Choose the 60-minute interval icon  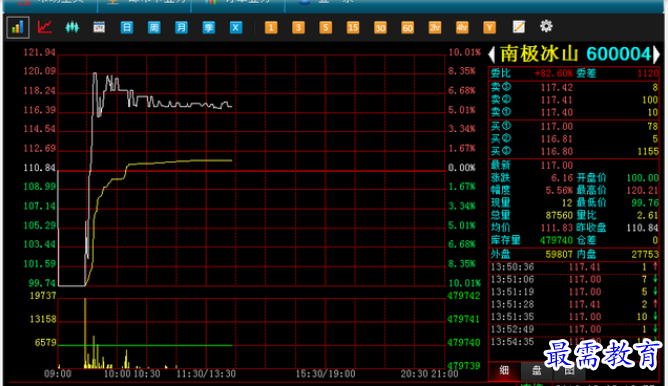[407, 28]
